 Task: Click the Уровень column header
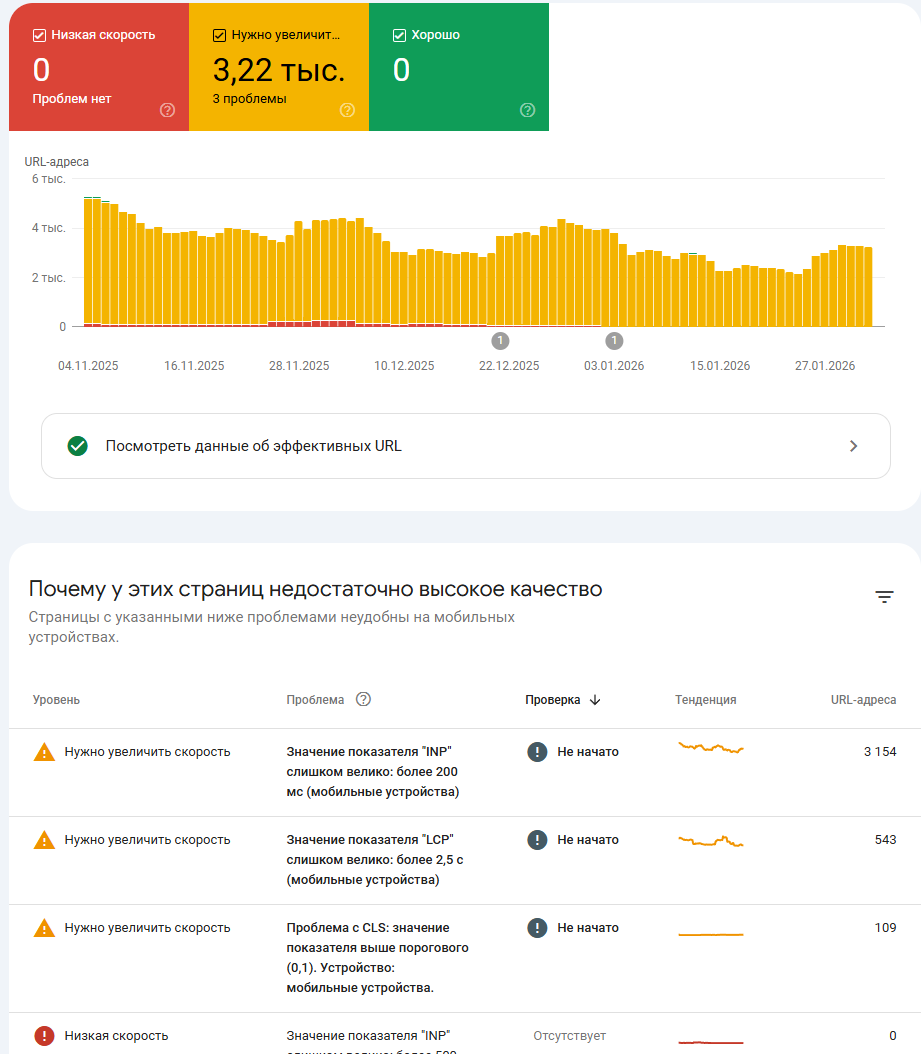(56, 700)
